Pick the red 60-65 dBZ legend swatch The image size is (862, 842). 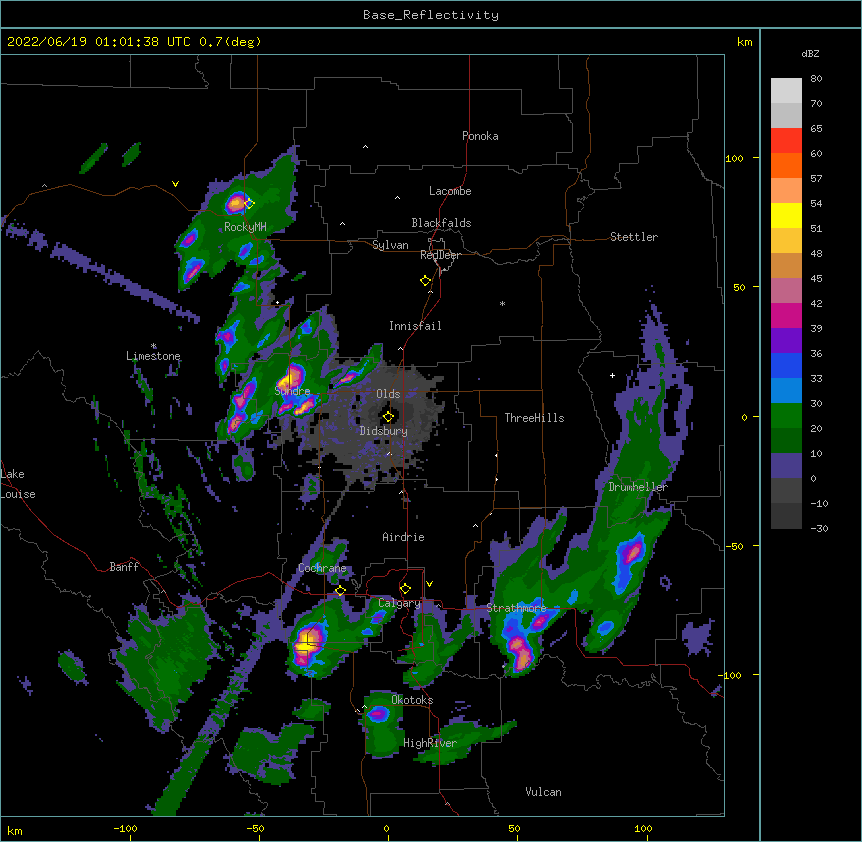pyautogui.click(x=786, y=141)
